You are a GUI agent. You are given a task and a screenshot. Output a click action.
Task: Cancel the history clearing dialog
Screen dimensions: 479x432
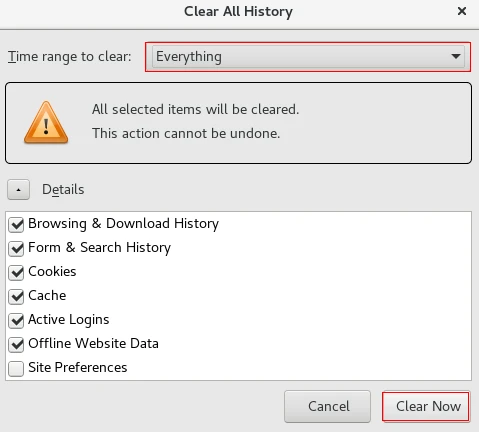click(x=327, y=406)
